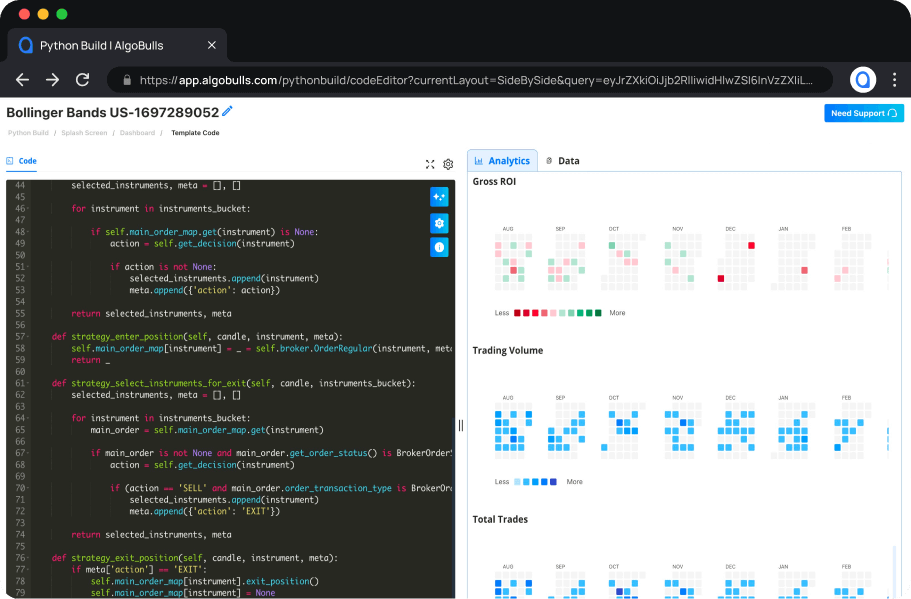Collapse code fold at line 64
This screenshot has width=911, height=599.
28,418
